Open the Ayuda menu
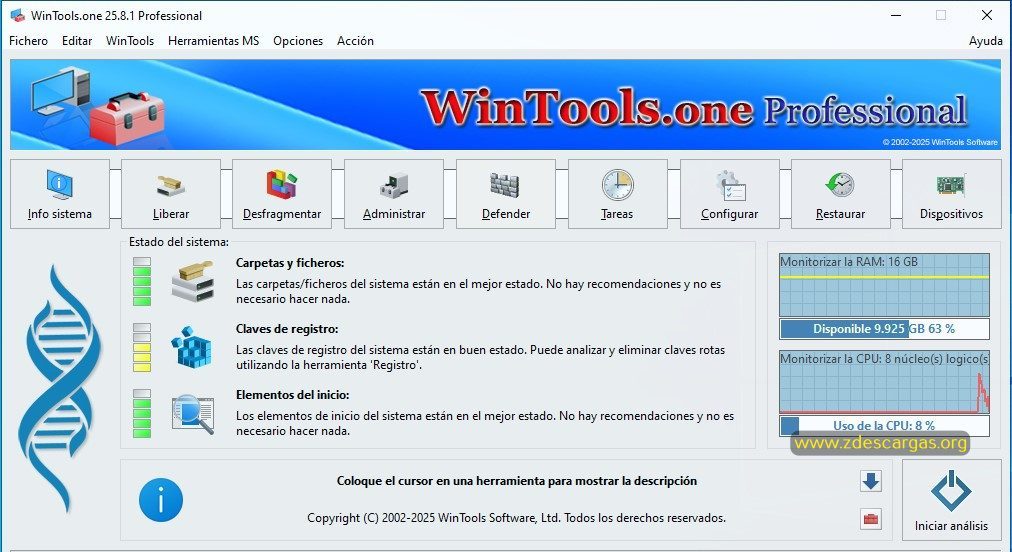The width and height of the screenshot is (1012, 552). 986,41
